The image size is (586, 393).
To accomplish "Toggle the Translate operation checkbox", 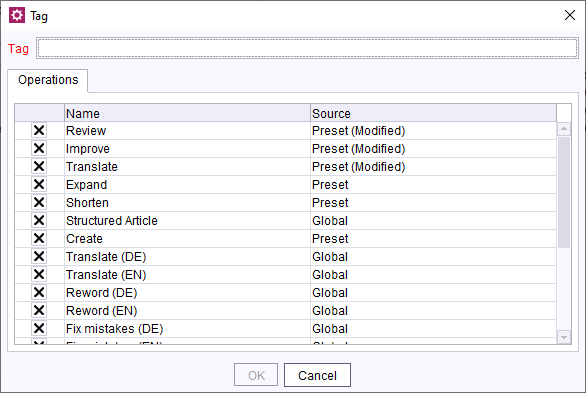I will [x=39, y=167].
